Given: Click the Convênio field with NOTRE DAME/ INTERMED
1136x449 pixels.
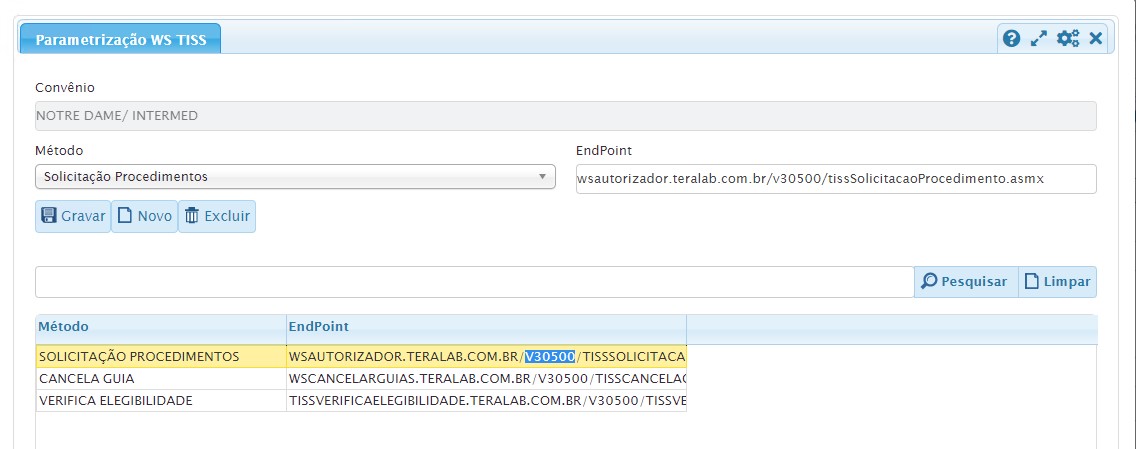Looking at the screenshot, I should tap(566, 116).
